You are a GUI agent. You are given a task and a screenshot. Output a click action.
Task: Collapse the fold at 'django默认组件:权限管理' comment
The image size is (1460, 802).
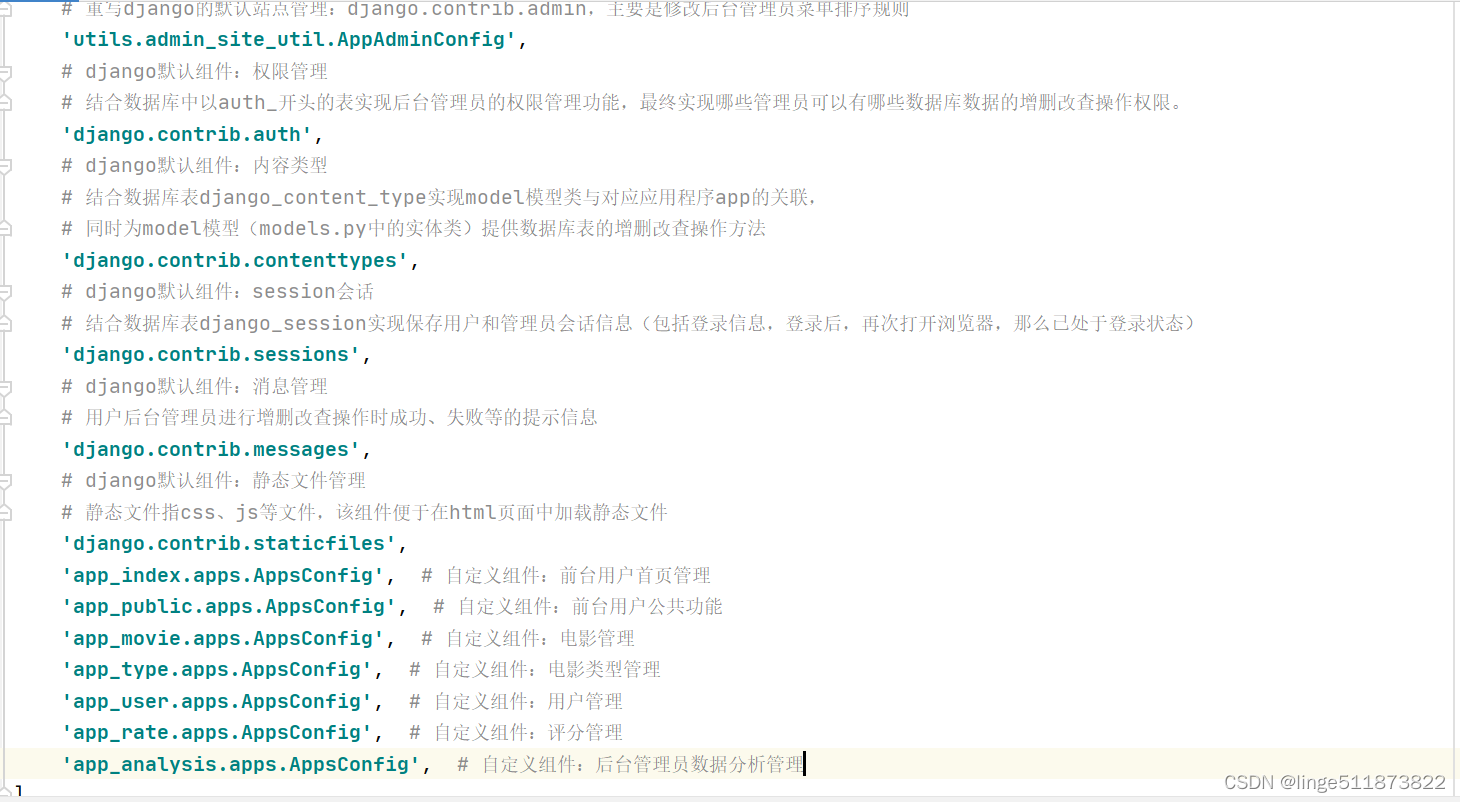pyautogui.click(x=5, y=72)
